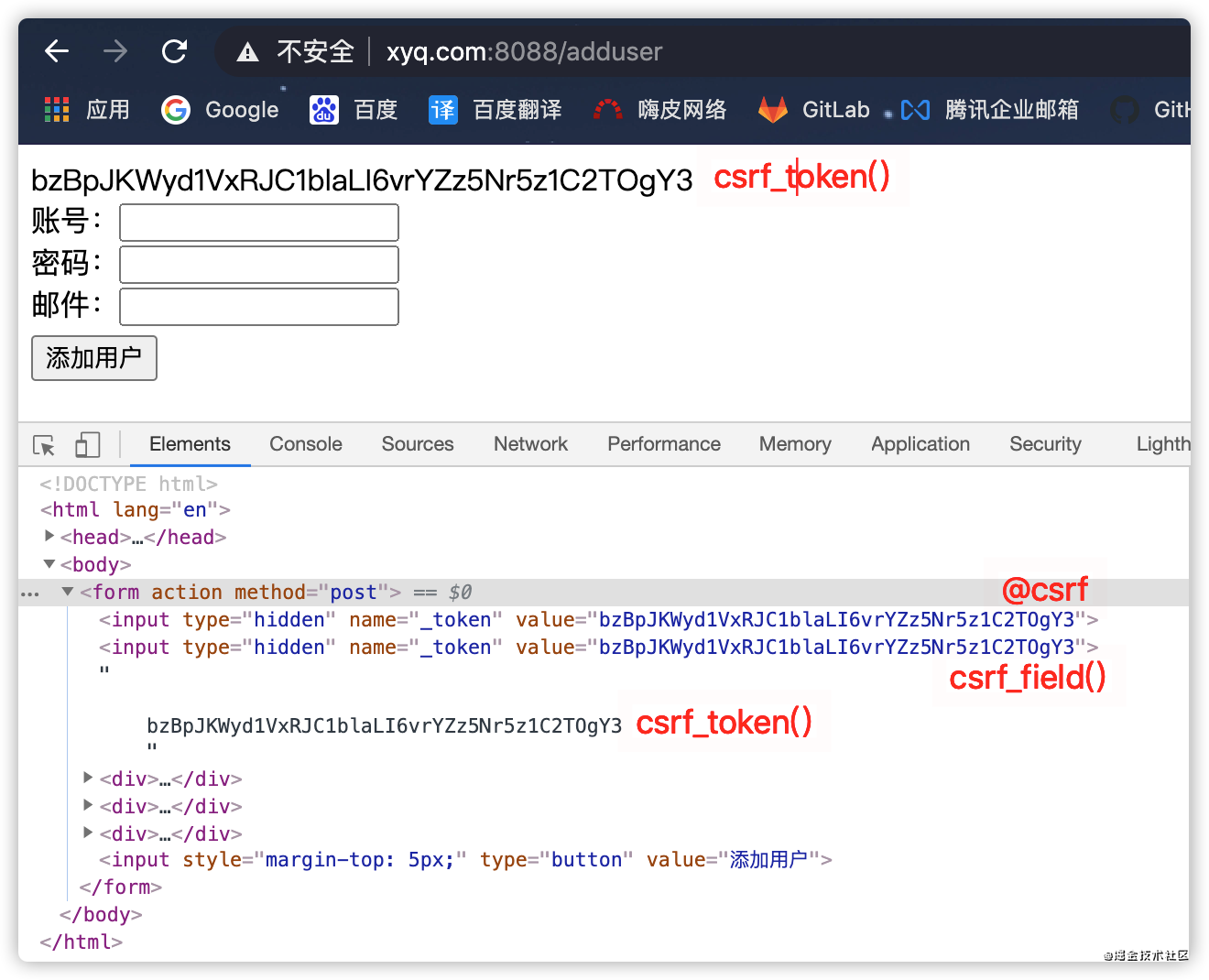Switch to the Console tab
The width and height of the screenshot is (1209, 980).
coord(306,444)
